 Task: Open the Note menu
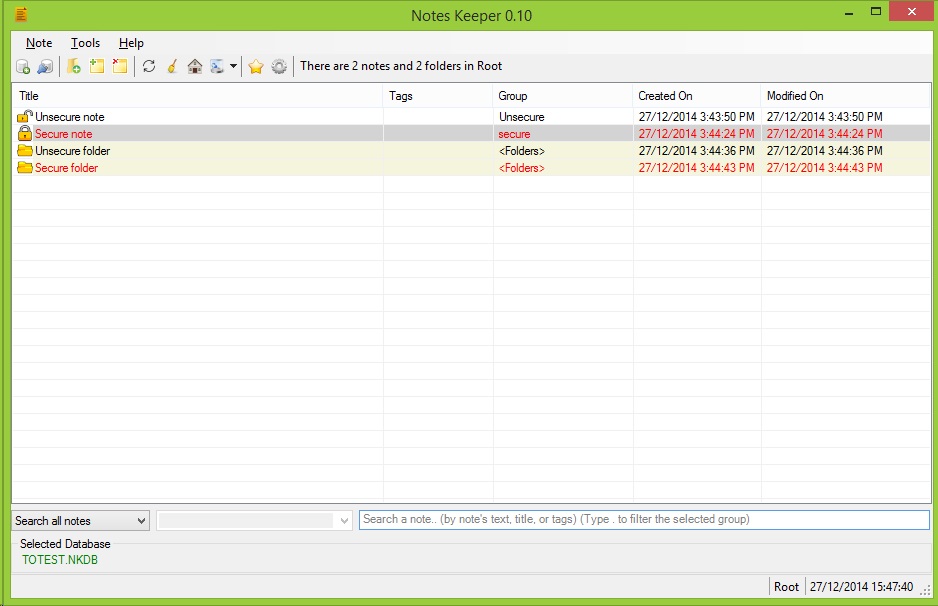click(39, 43)
